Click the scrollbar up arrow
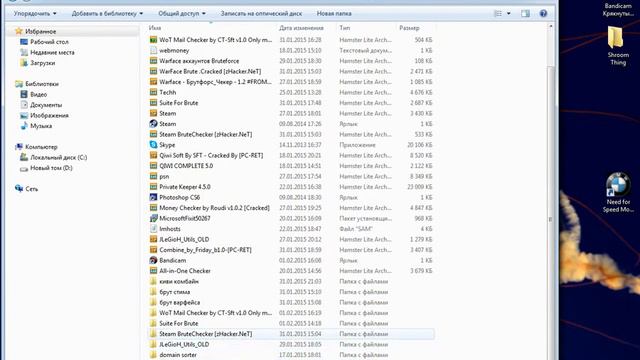Screen dimensions: 640x360 point(551,26)
